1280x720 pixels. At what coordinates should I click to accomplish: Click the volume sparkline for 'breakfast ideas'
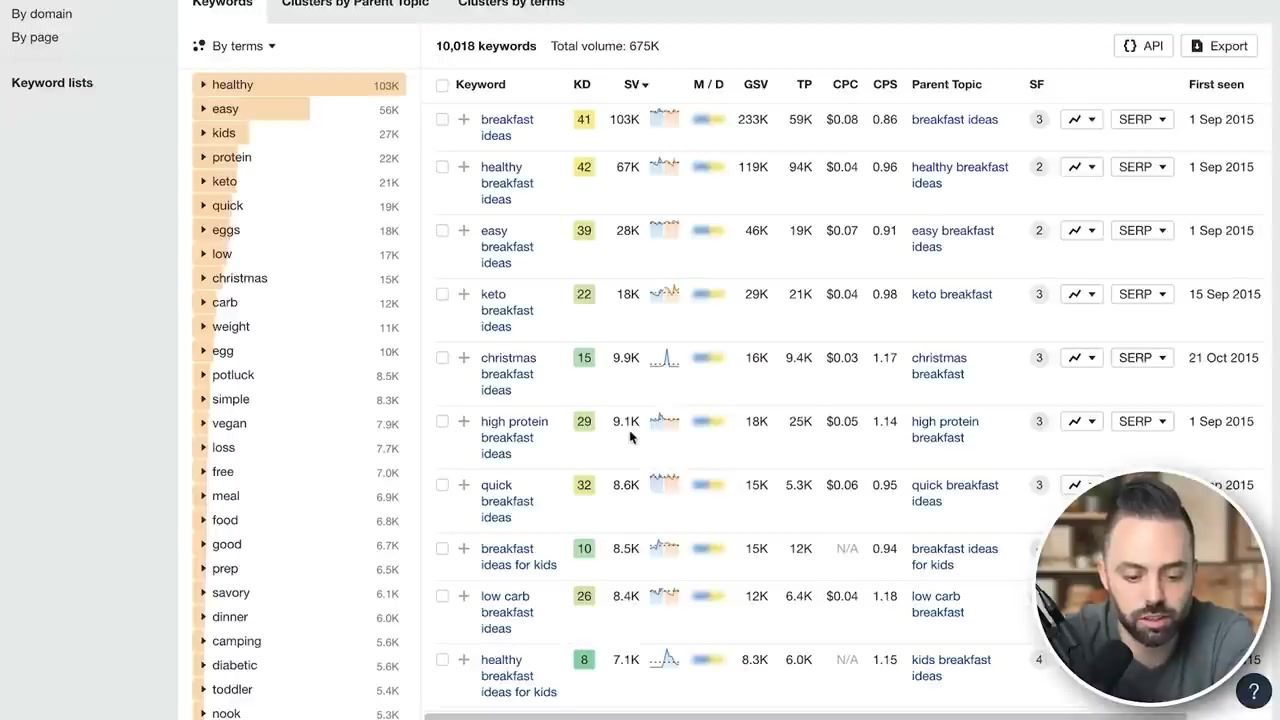664,119
